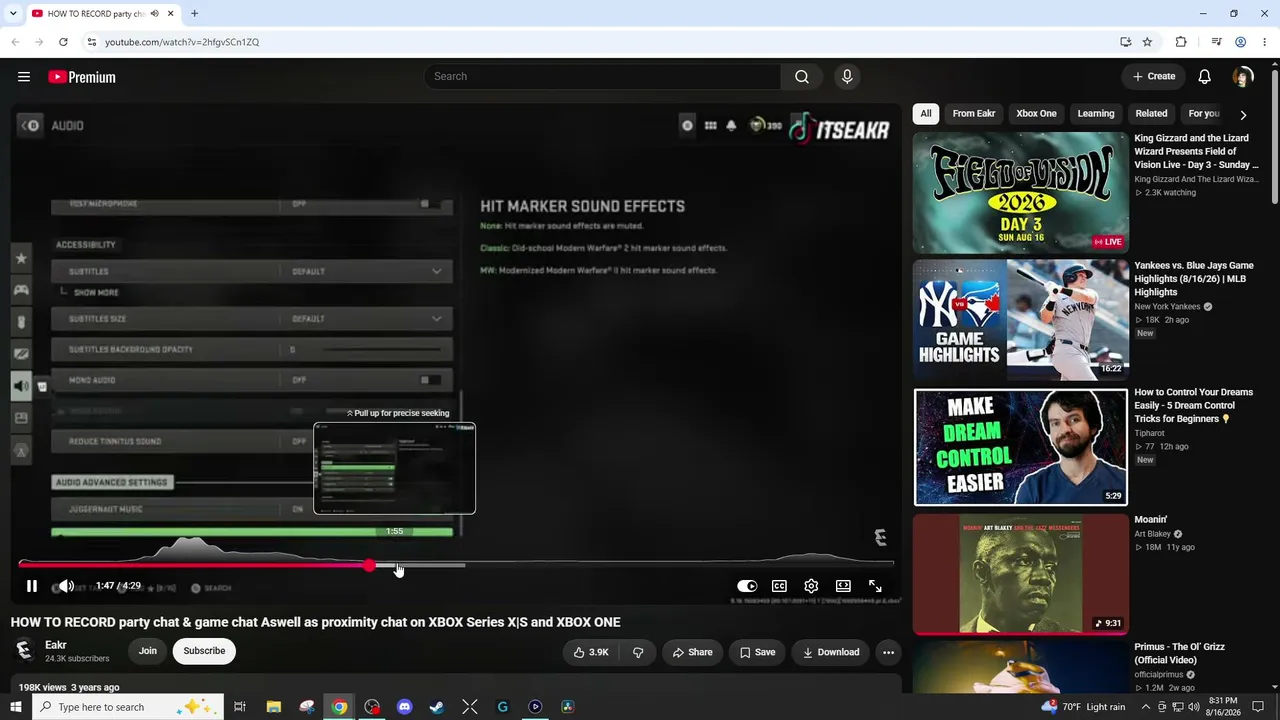Toggle closed captions in the player
1280x720 pixels.
(779, 587)
